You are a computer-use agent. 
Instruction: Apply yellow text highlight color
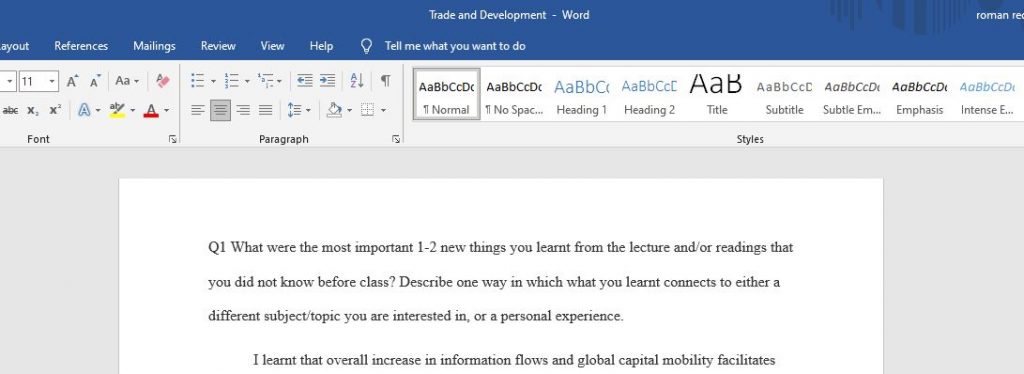click(x=118, y=110)
